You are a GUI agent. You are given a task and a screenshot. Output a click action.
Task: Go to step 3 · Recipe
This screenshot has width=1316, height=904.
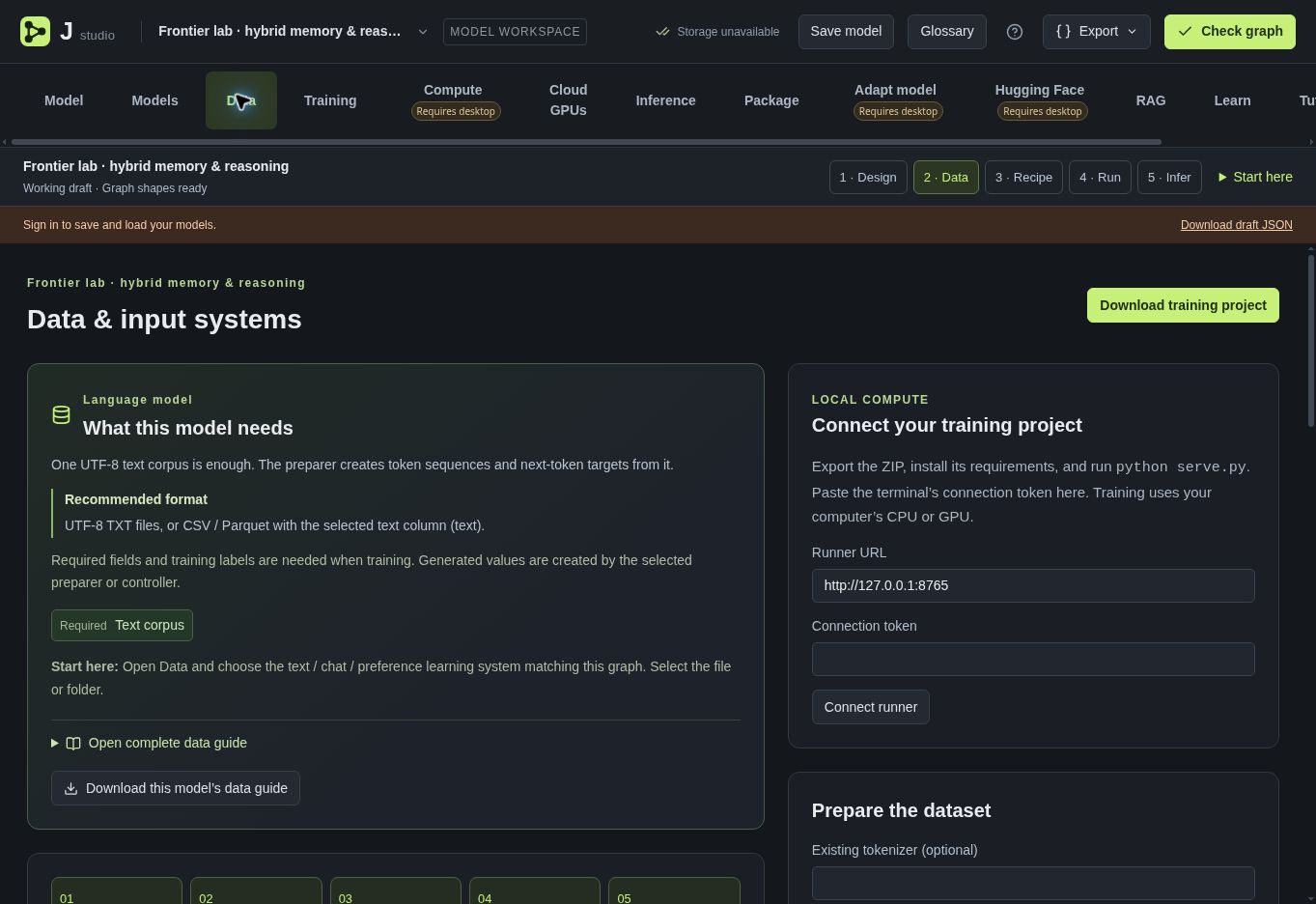[x=1023, y=177]
